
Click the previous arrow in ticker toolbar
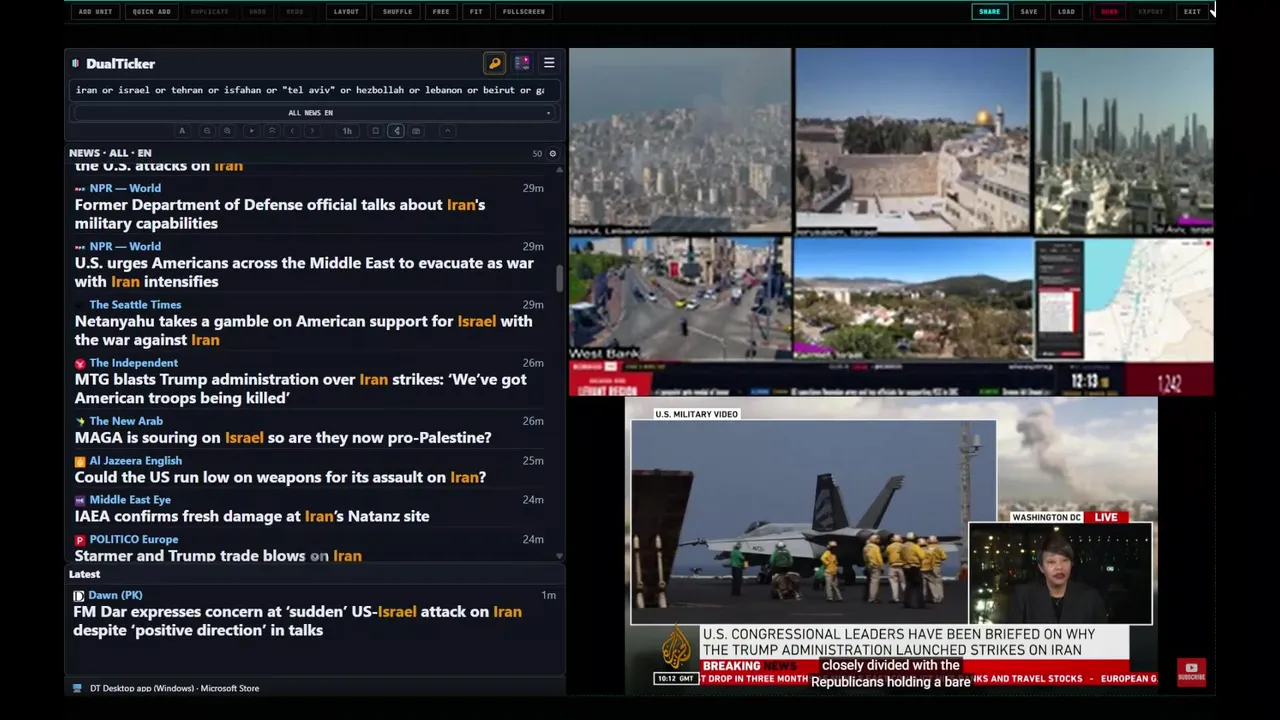tap(292, 131)
